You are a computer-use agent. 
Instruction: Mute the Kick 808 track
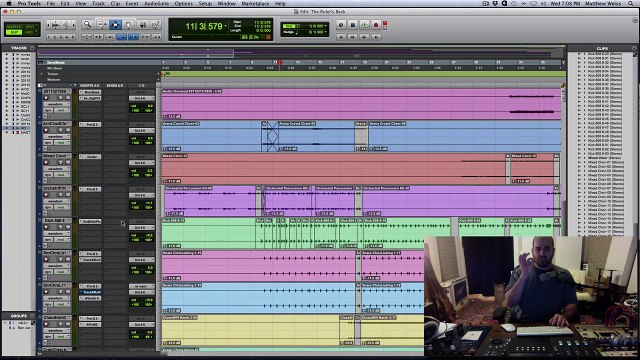67,227
